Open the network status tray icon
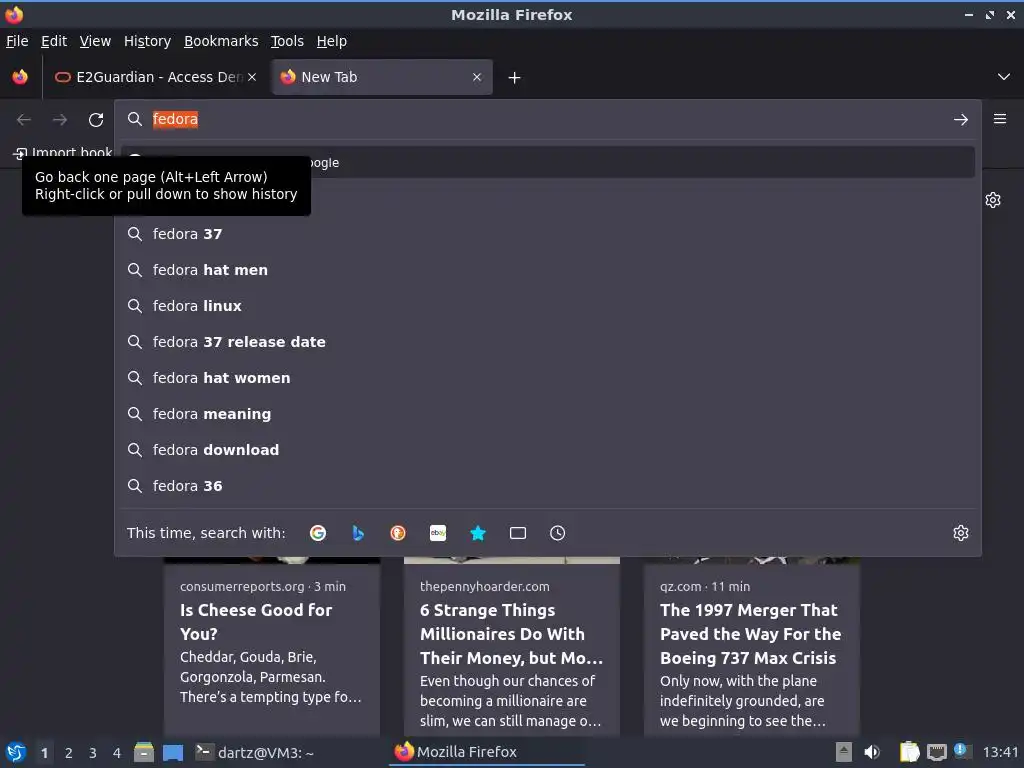The width and height of the screenshot is (1024, 768). 936,752
